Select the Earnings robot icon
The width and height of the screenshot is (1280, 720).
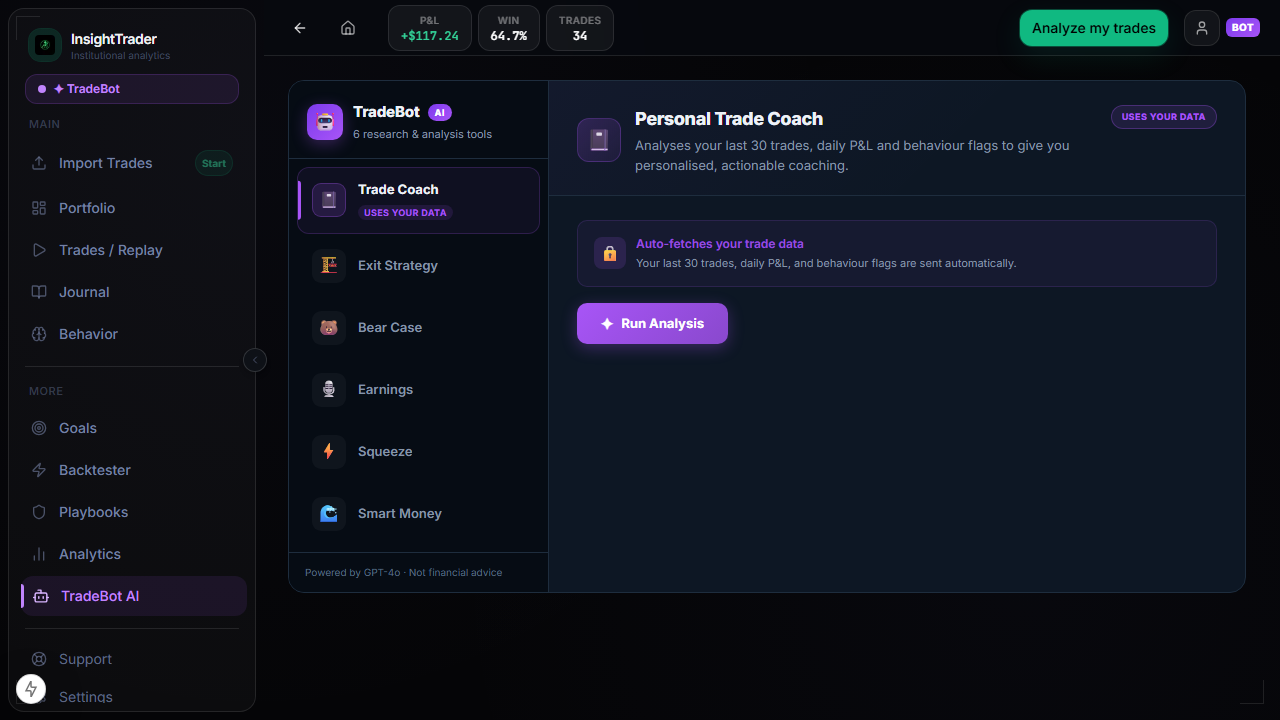pos(328,389)
